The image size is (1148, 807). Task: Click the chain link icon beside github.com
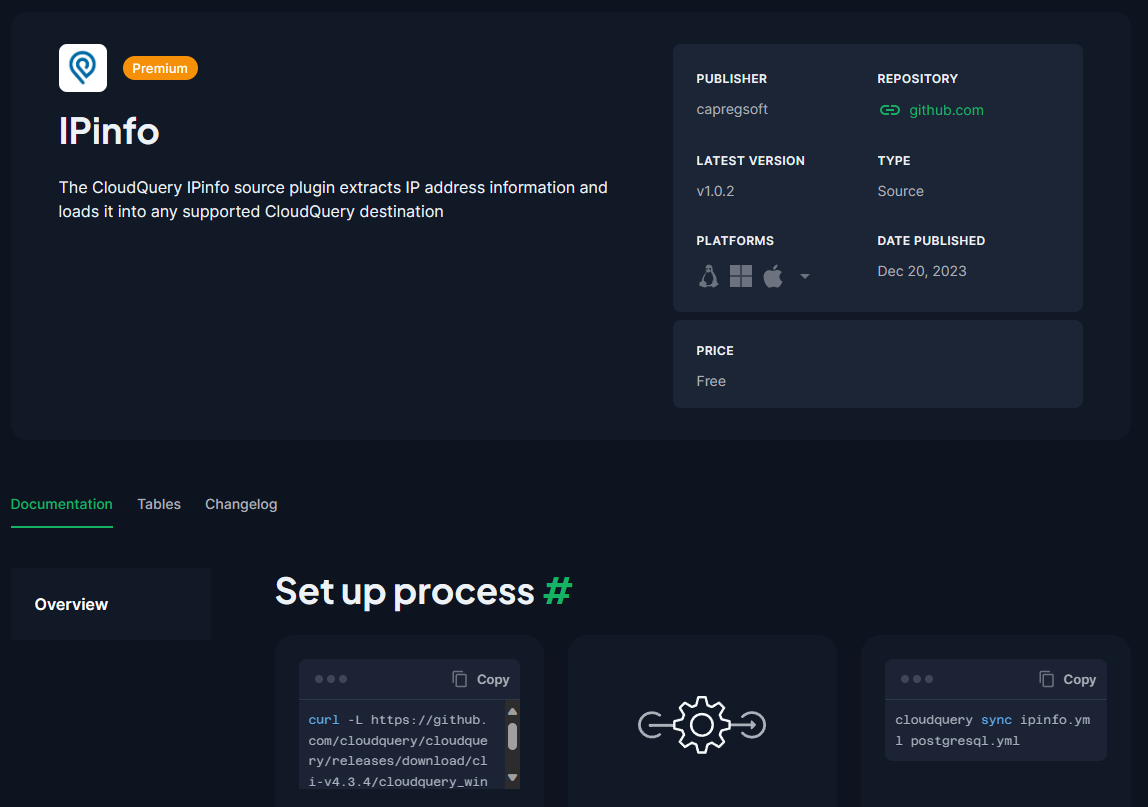coord(889,110)
